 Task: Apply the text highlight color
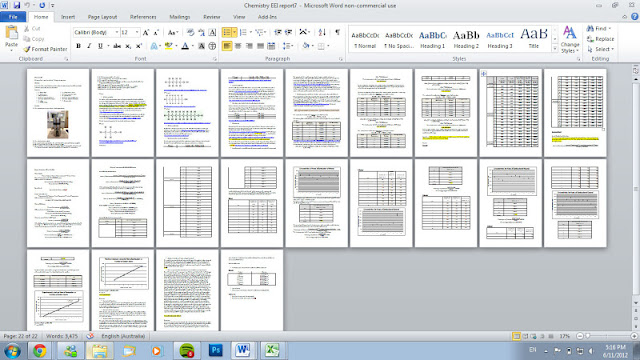[168, 46]
